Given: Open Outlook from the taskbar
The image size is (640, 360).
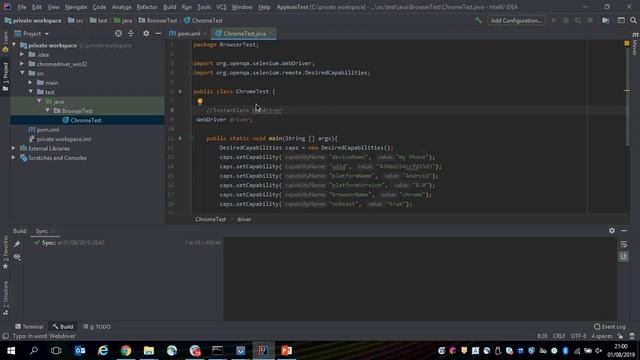Looking at the screenshot, I should coord(80,351).
